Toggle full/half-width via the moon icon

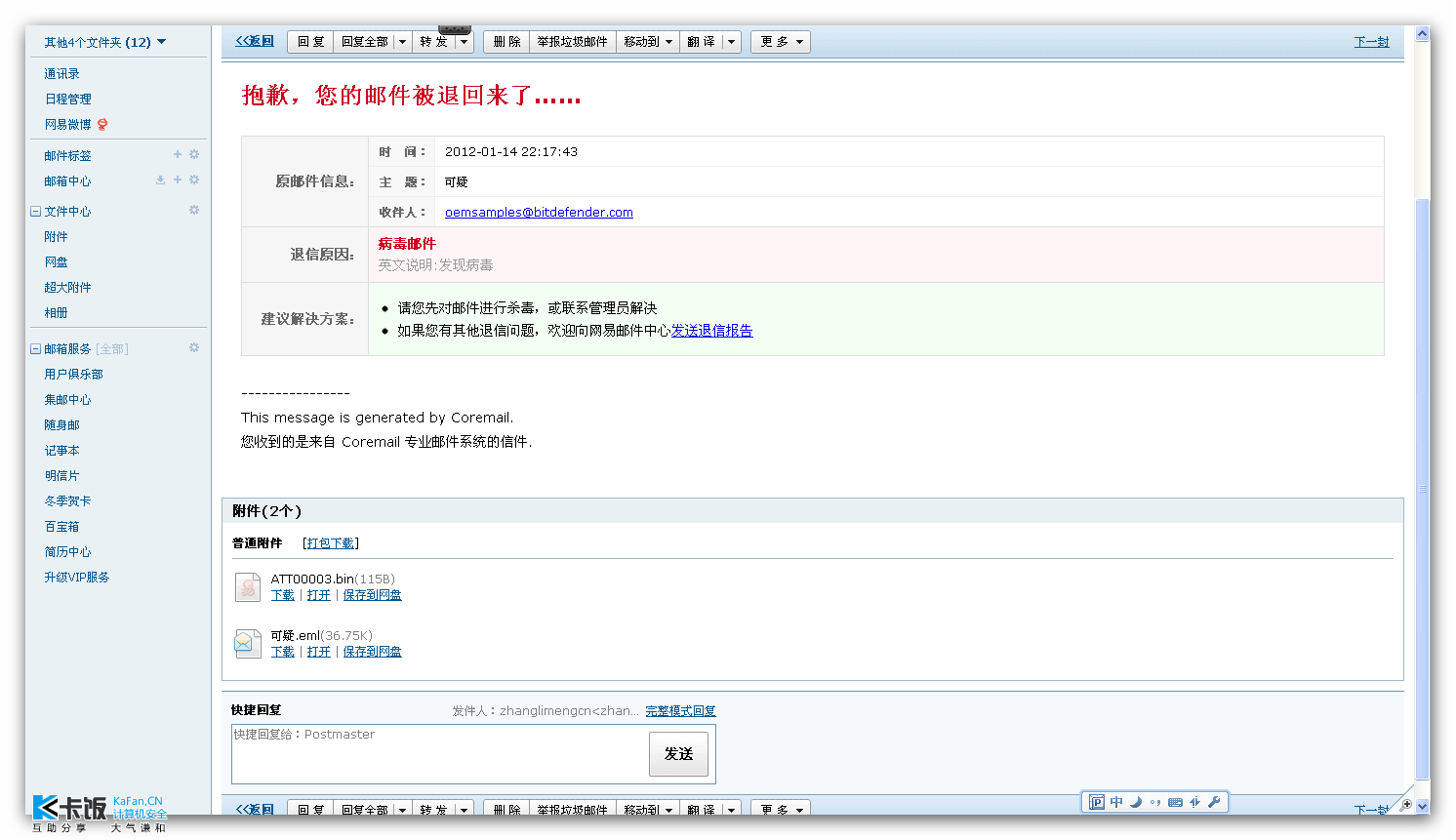1136,802
